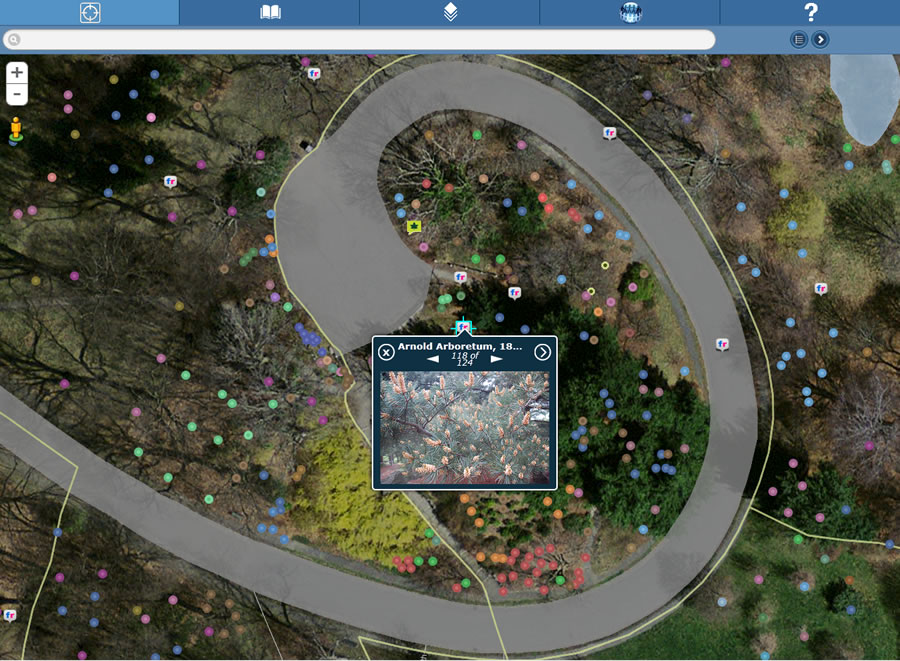
Task: Advance to the next record with the popup arrow
Action: pos(545,351)
